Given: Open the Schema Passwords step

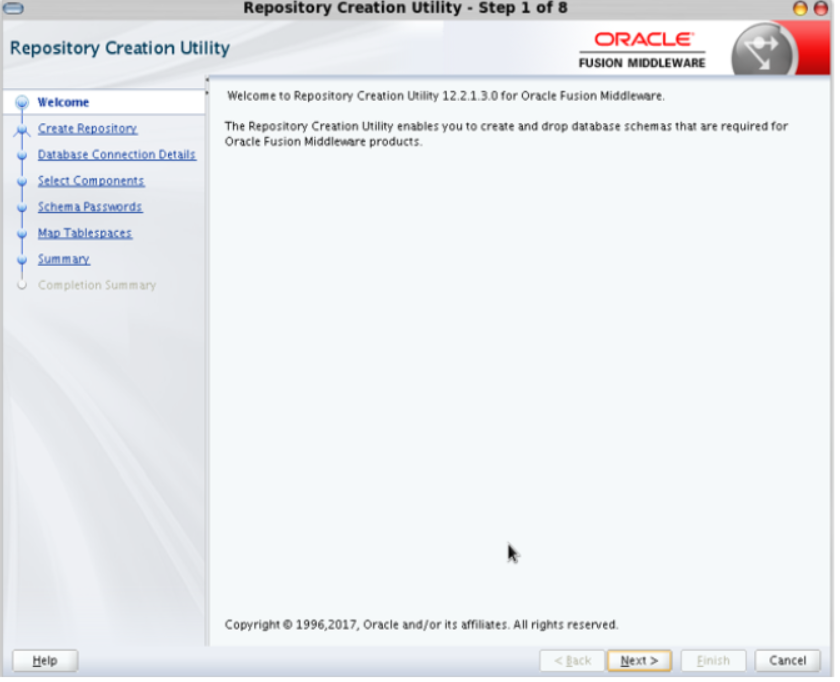Looking at the screenshot, I should pyautogui.click(x=90, y=207).
